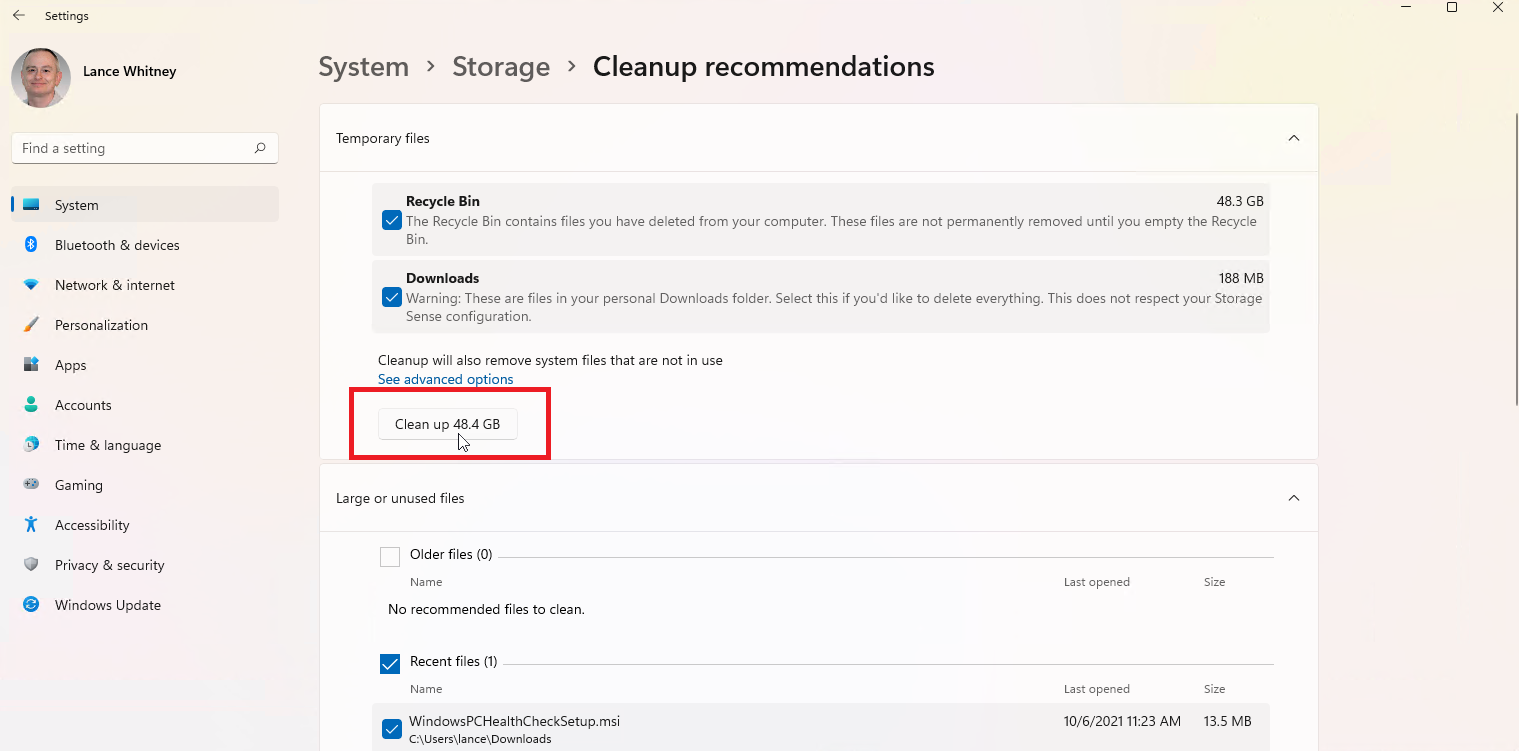The width and height of the screenshot is (1519, 751).
Task: Click Recycle Bin size 48.3 GB
Action: pos(1240,201)
